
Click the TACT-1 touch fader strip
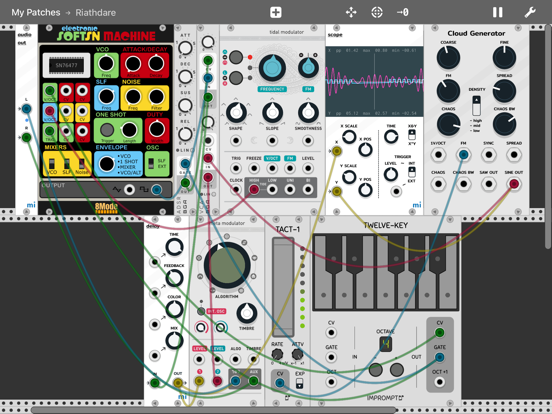(x=283, y=287)
